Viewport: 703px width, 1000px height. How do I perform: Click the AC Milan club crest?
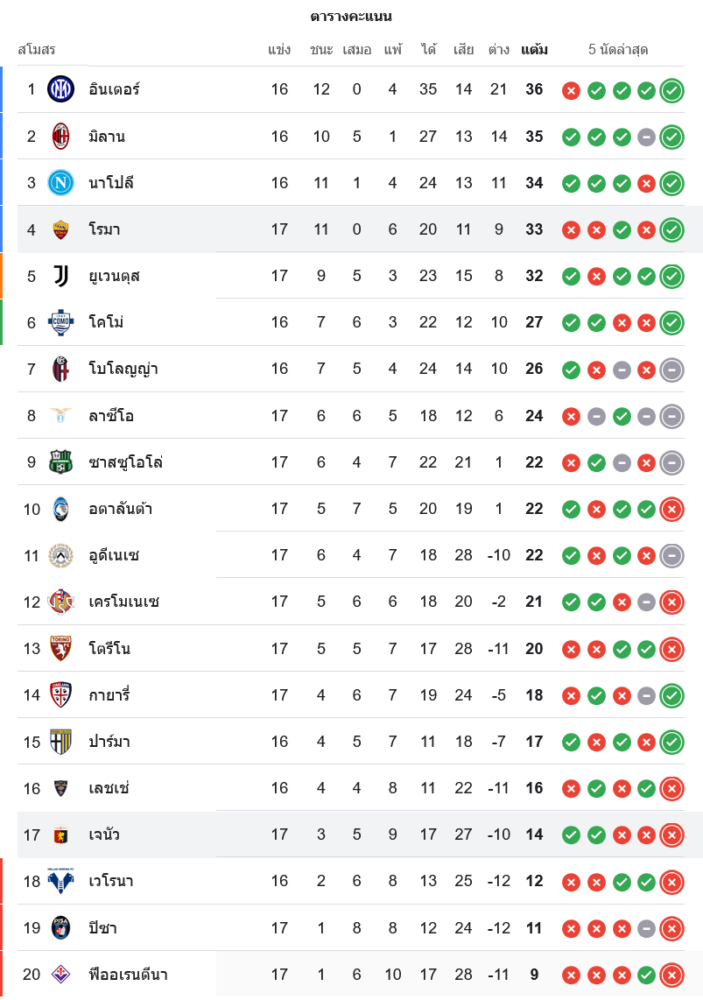click(x=61, y=136)
